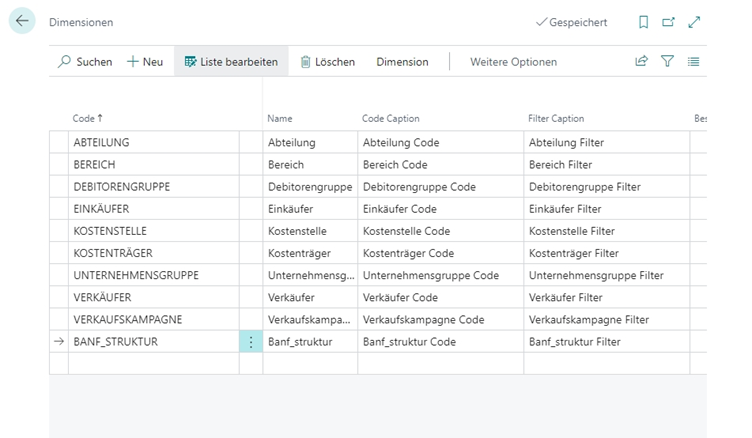Open page in new window icon
752x438 pixels.
tap(668, 22)
